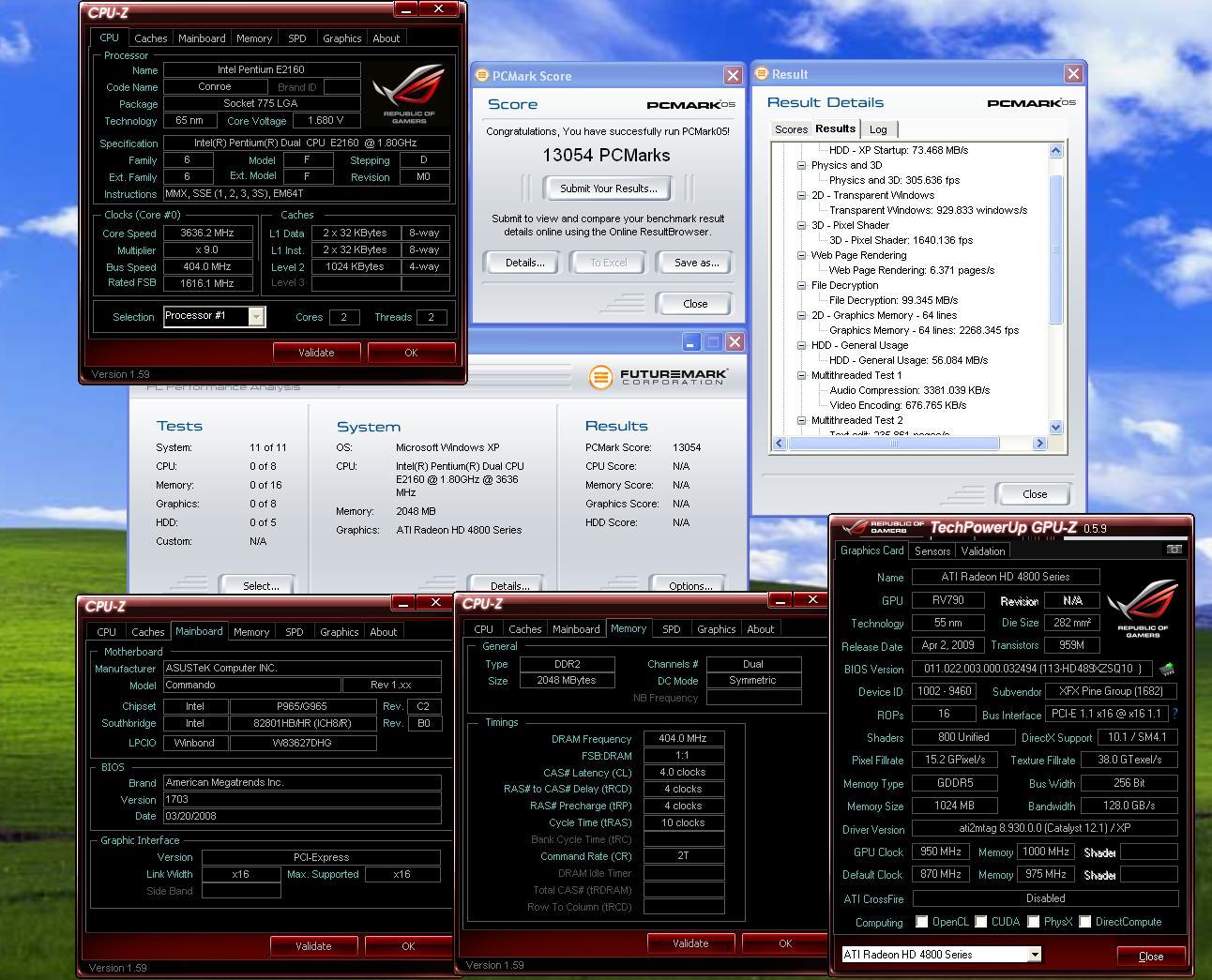Open the ATI Radeon HD 4800 Series dropdown
The height and width of the screenshot is (980, 1212).
1034,955
